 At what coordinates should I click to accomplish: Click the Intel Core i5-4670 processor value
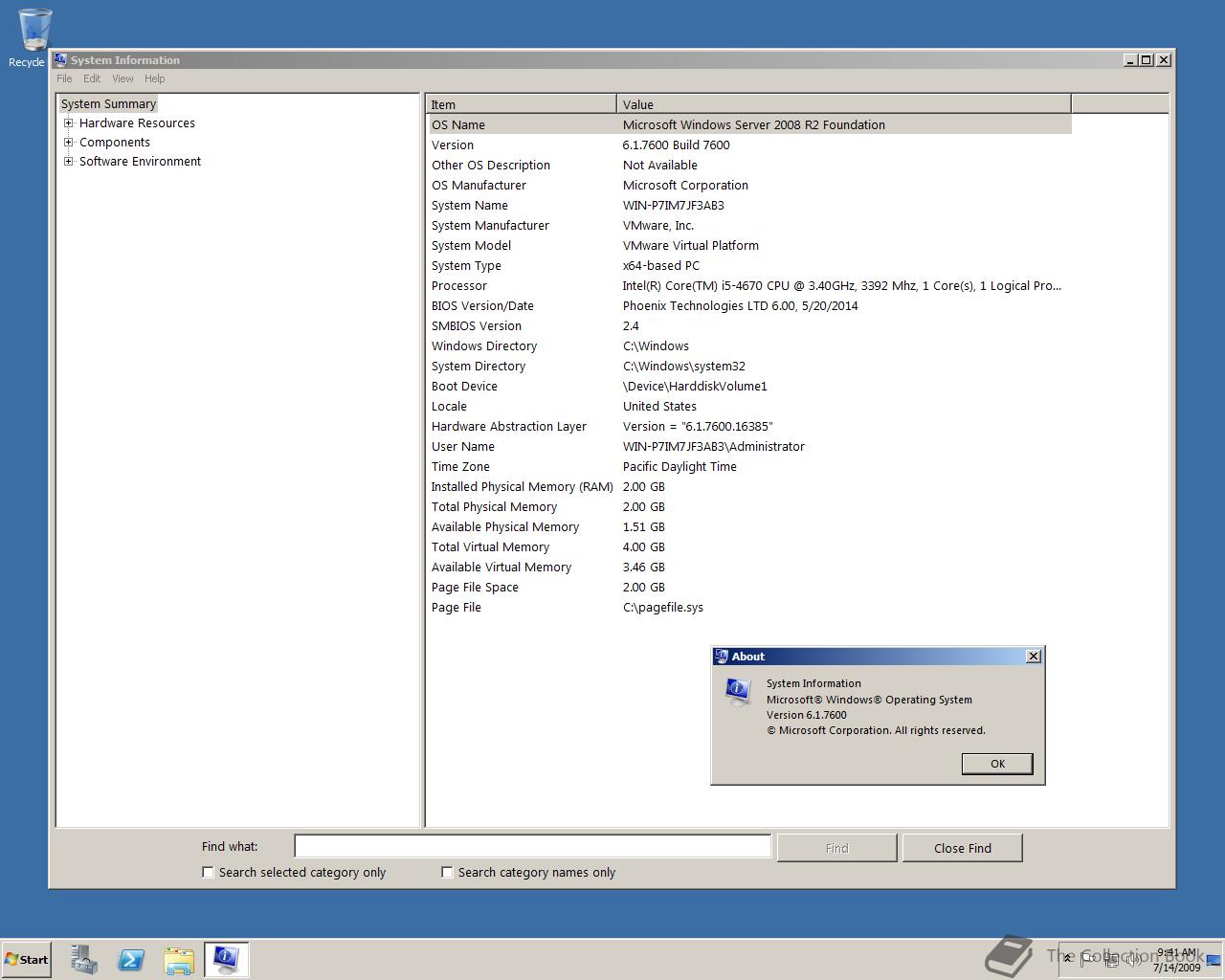point(842,285)
